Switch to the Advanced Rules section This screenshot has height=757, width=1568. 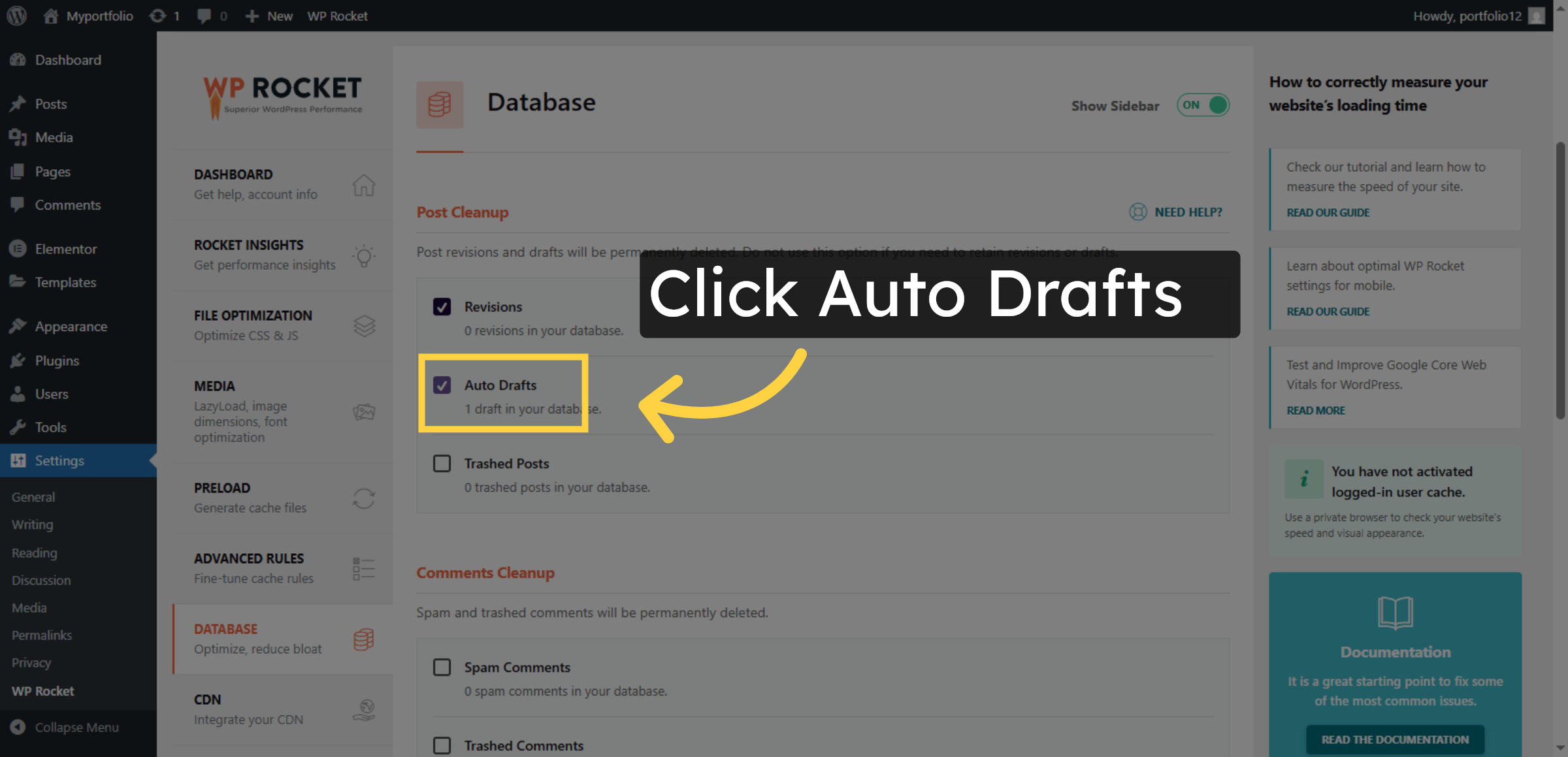pos(248,567)
